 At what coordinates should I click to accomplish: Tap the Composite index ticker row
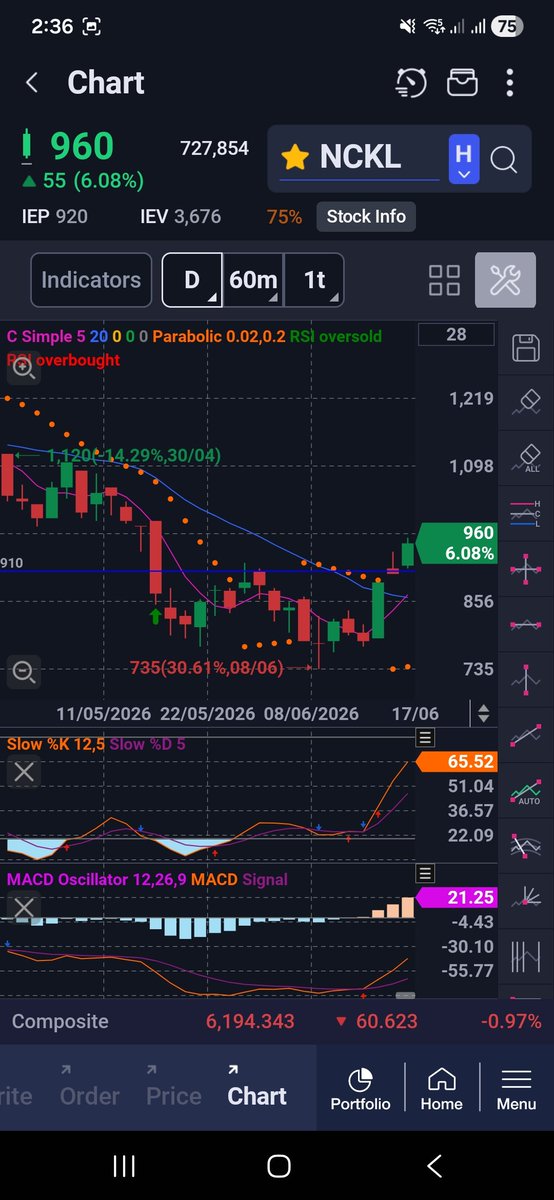(x=277, y=1021)
